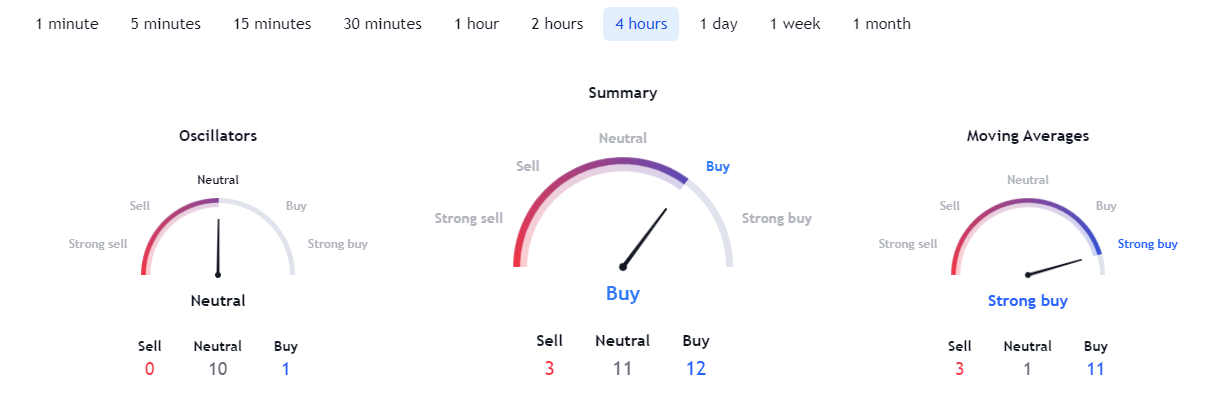
Task: Click the blue Strong buy result label
Action: click(1027, 301)
